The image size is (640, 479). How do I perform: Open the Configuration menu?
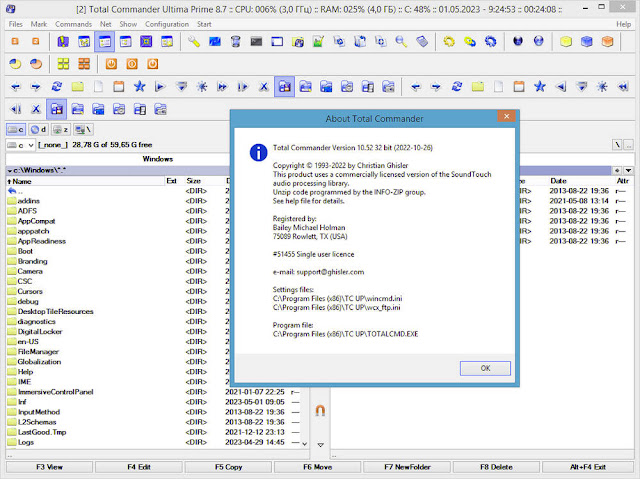167,24
